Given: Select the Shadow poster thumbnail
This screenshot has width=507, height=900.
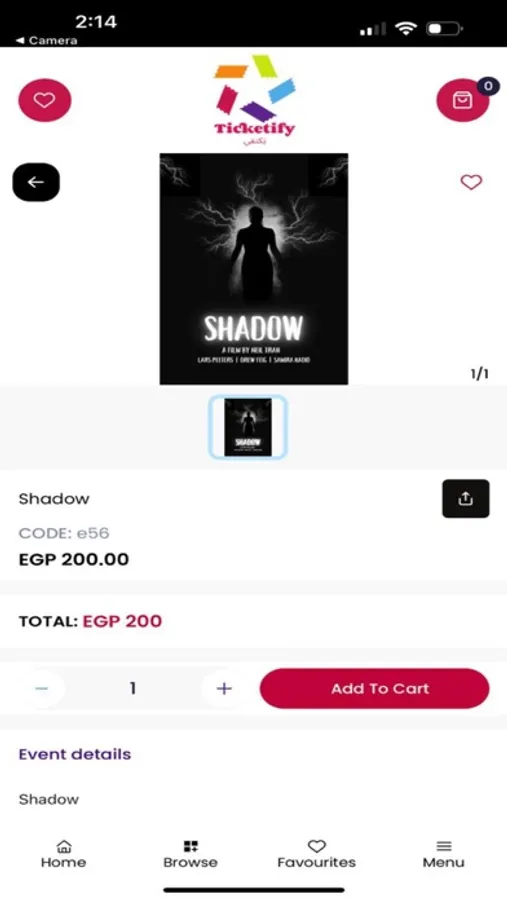Looking at the screenshot, I should coord(247,427).
